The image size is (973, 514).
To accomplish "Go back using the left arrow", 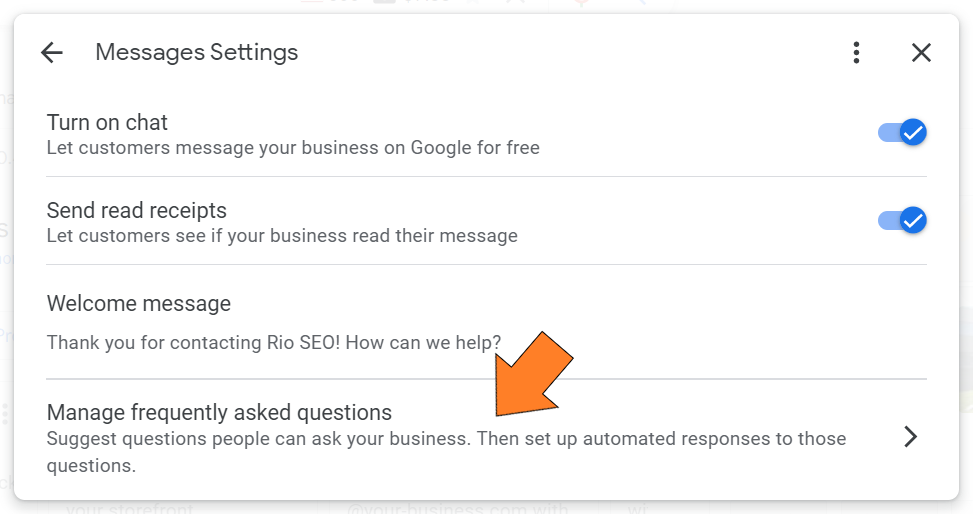I will 52,53.
